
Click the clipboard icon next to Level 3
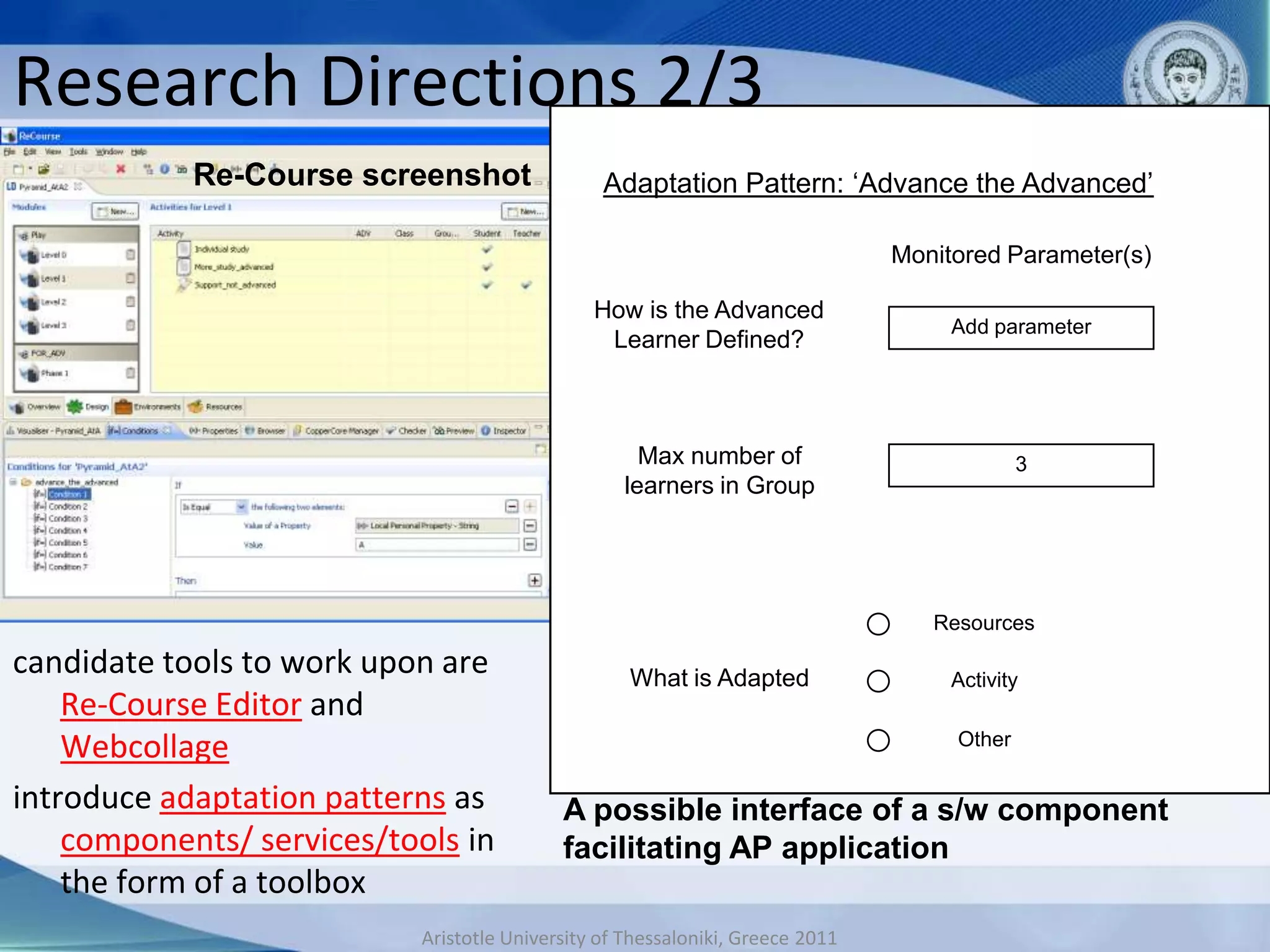(130, 325)
